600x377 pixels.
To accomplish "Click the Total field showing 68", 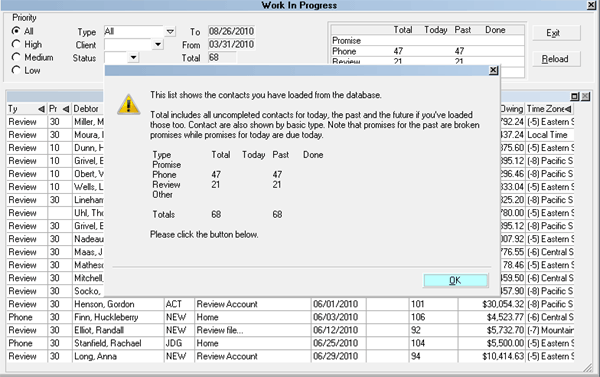I will (222, 57).
